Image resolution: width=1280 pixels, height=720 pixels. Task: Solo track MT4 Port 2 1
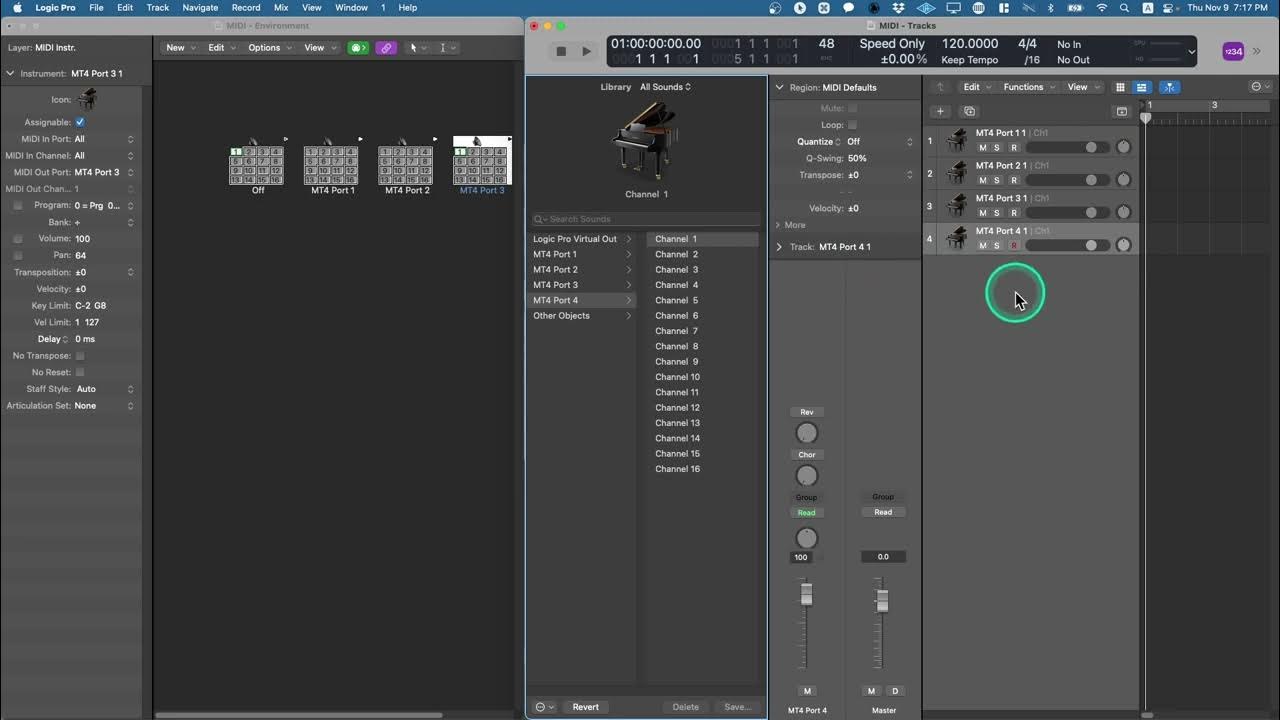click(x=997, y=180)
